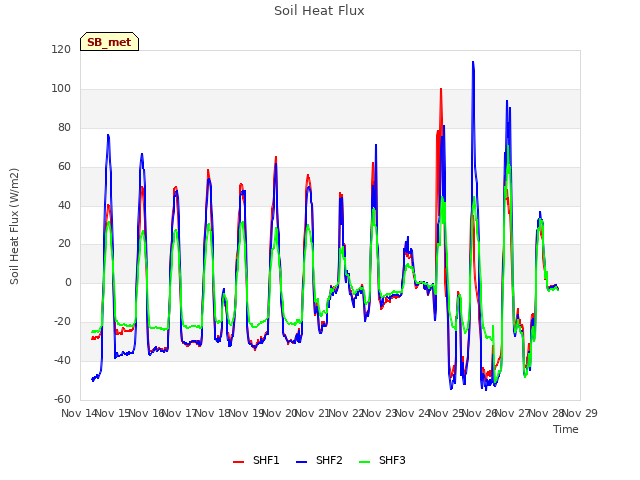Screen dimensions: 640x480
Task: Click the SB_met label box
Action: [x=109, y=42]
